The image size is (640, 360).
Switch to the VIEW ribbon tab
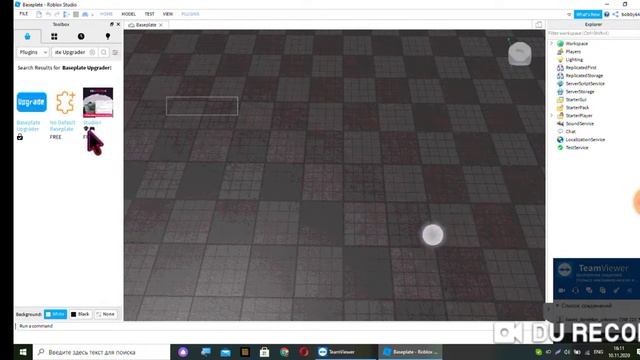tap(168, 14)
